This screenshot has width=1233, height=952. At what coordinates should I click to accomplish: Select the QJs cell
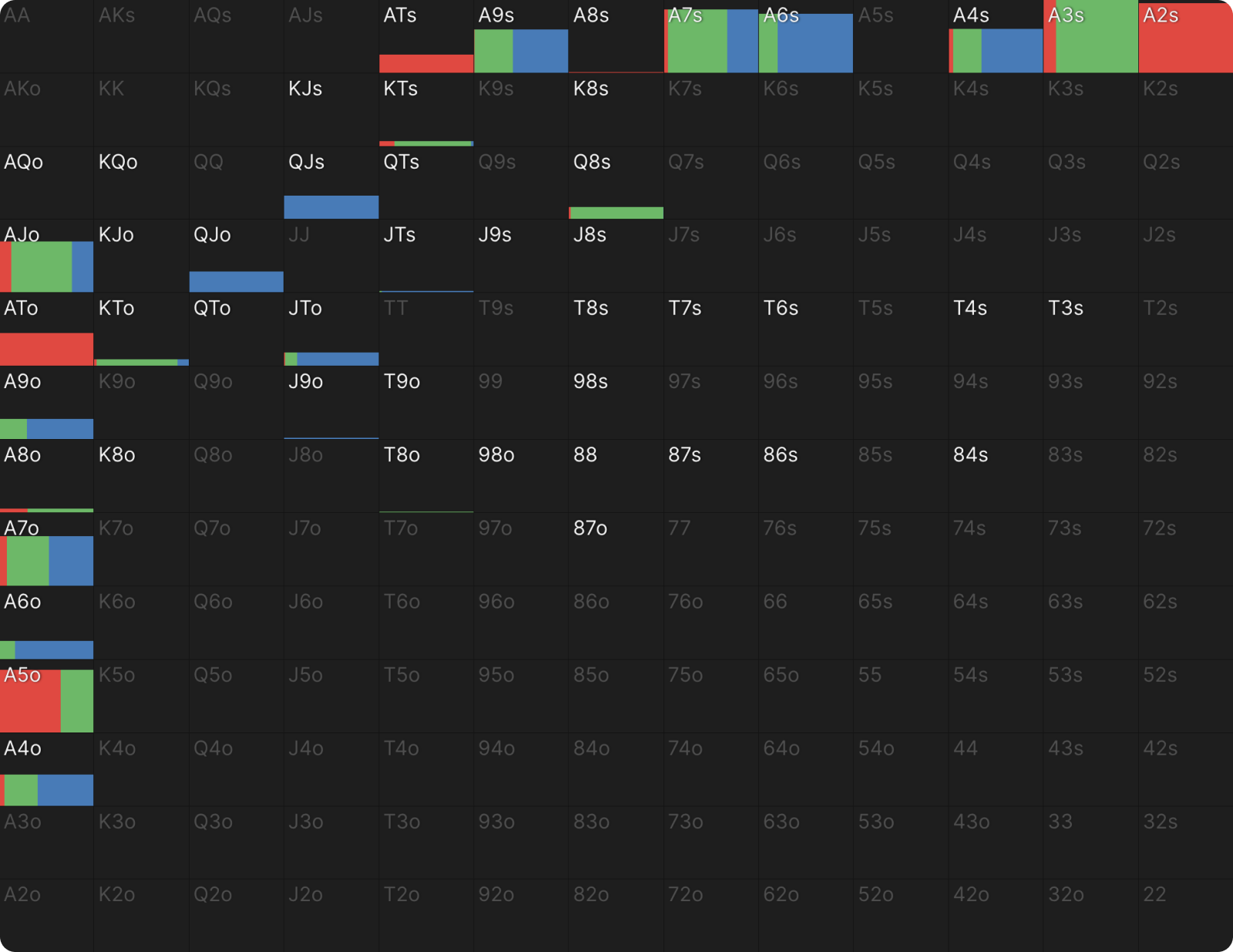331,183
